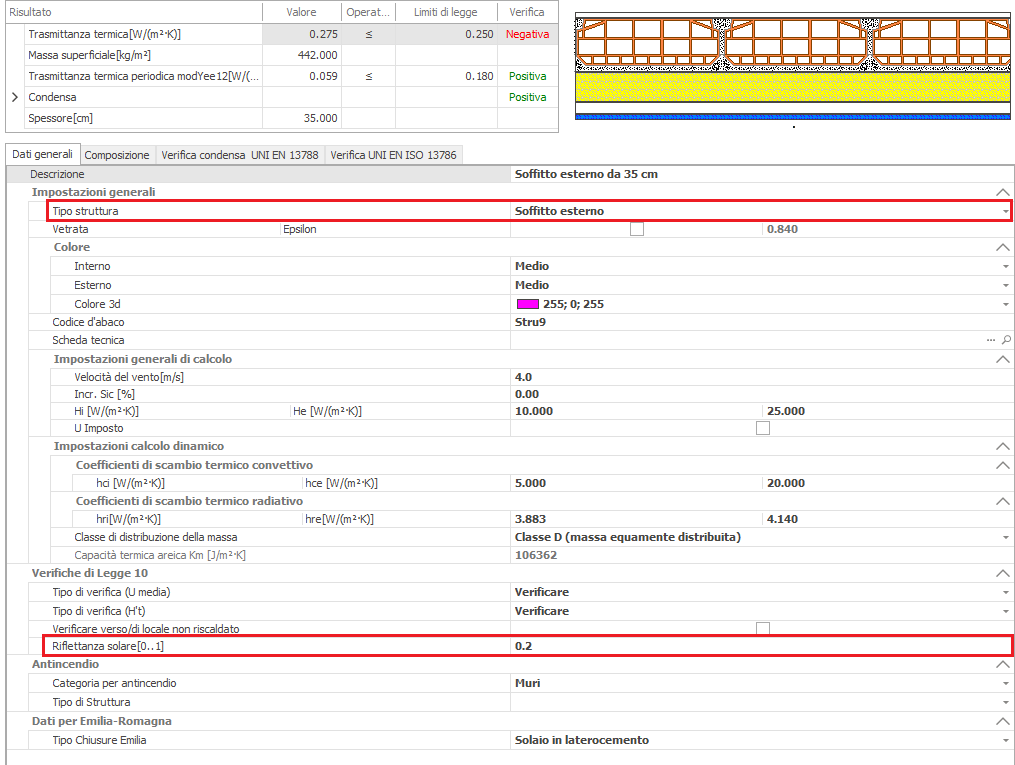Open Classe di distribuzione della massa dropdown
Image resolution: width=1015 pixels, height=765 pixels.
click(x=1005, y=538)
